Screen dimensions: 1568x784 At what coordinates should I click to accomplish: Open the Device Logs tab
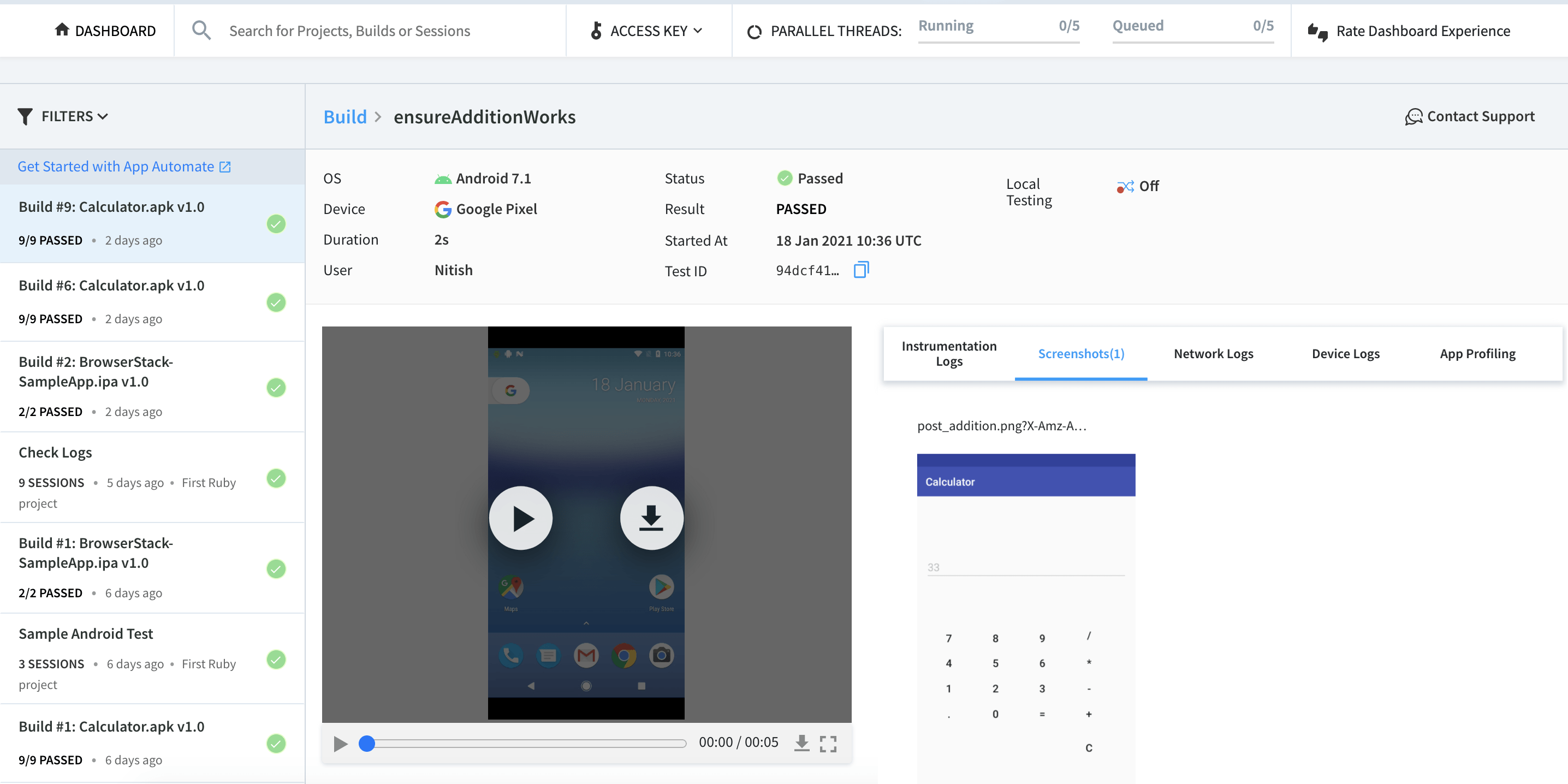click(1345, 354)
